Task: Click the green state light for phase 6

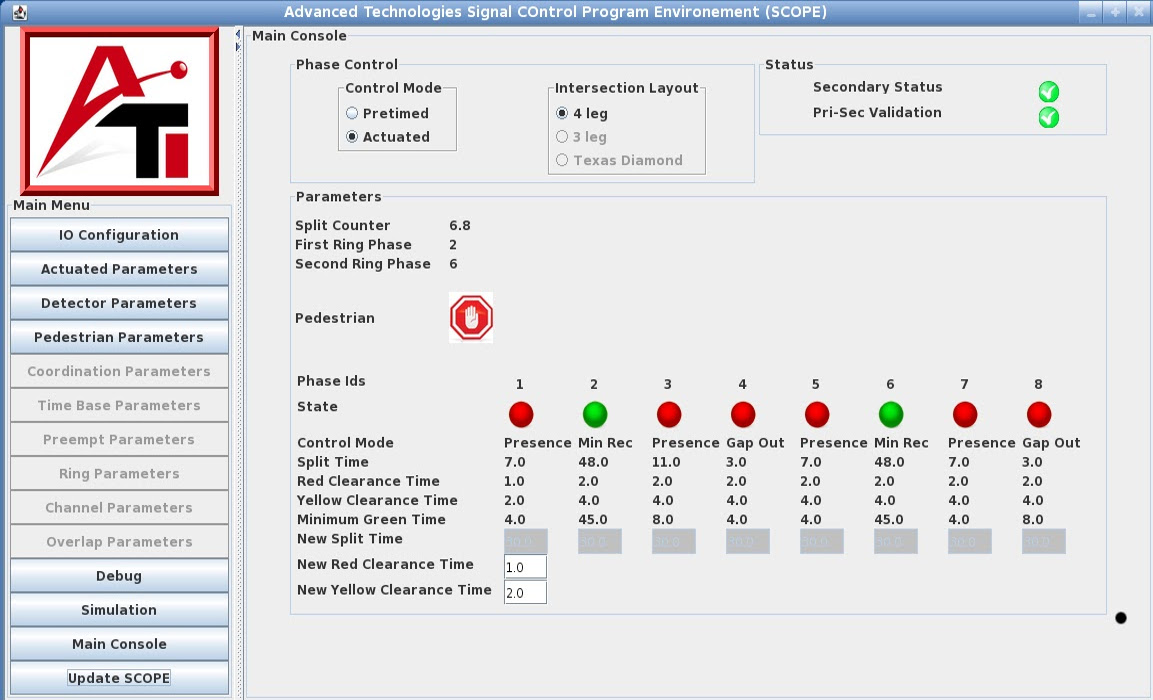Action: click(x=890, y=414)
